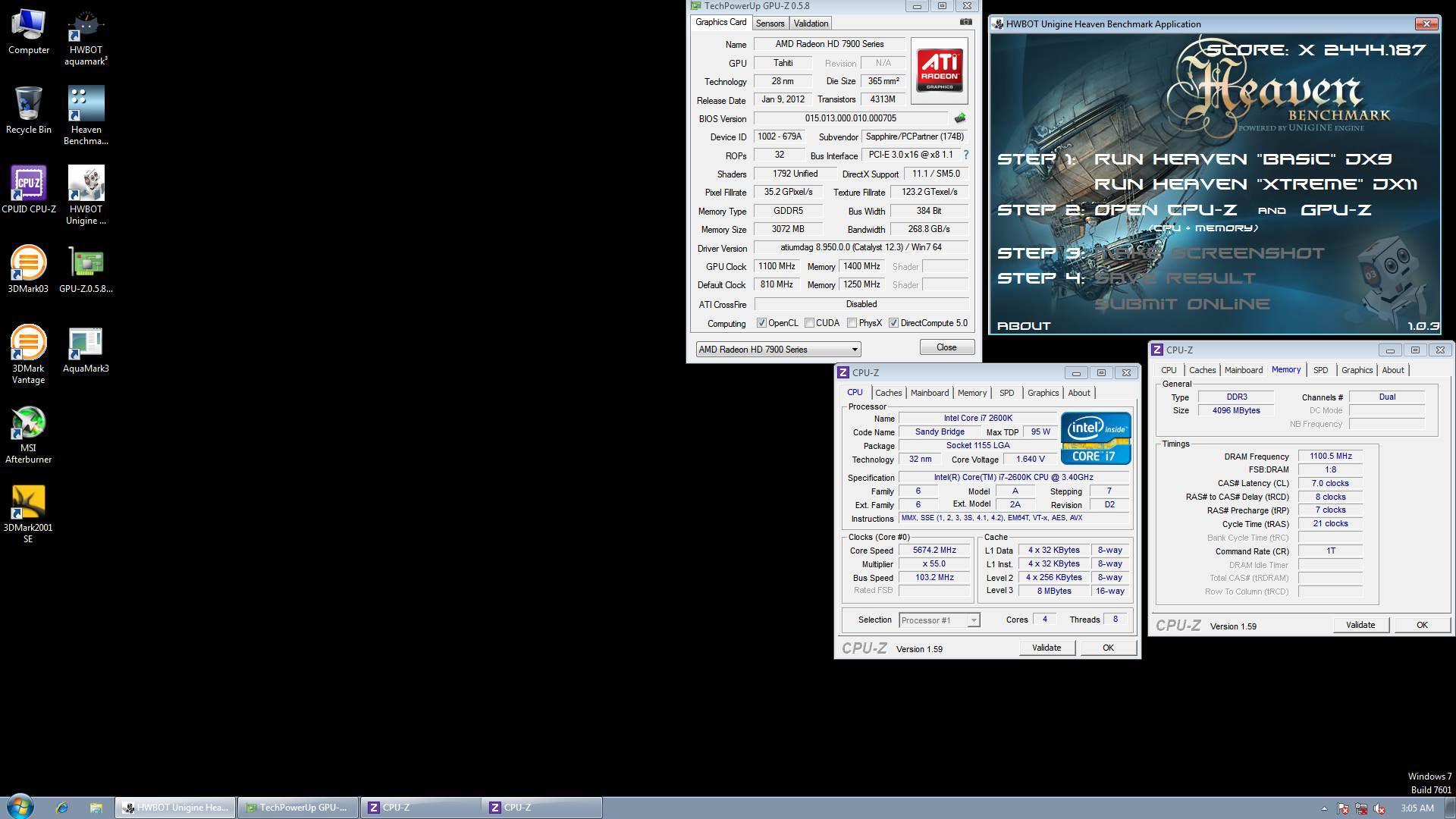Open the Computer desktop icon
The width and height of the screenshot is (1456, 819).
pyautogui.click(x=28, y=32)
